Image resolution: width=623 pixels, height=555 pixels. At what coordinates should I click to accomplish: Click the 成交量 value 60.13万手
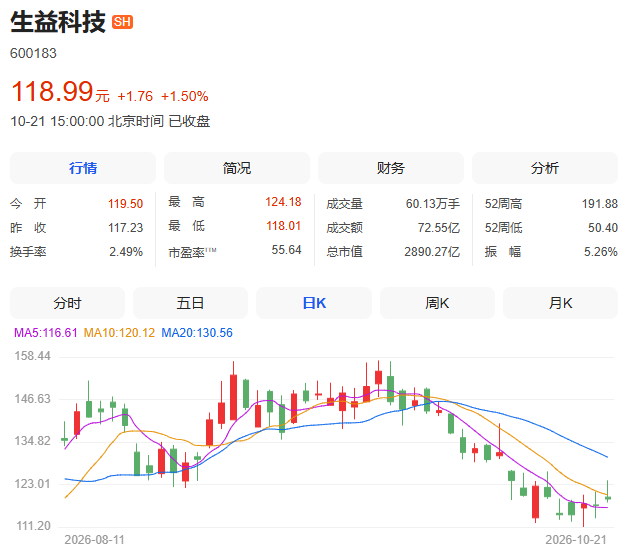433,204
